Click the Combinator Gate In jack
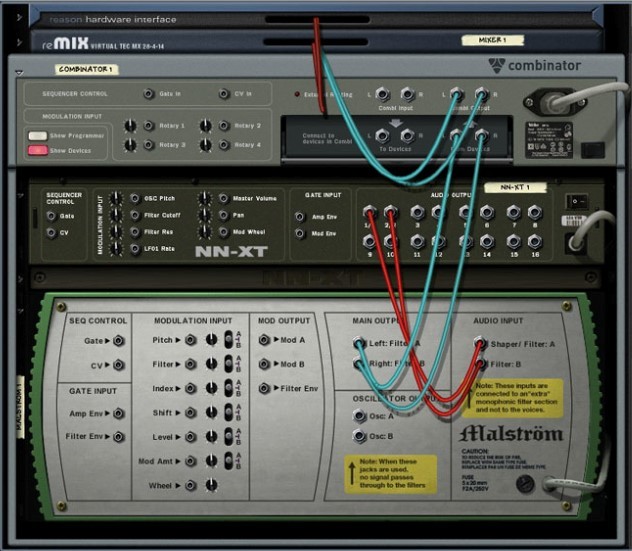The height and width of the screenshot is (551, 632). coord(149,94)
